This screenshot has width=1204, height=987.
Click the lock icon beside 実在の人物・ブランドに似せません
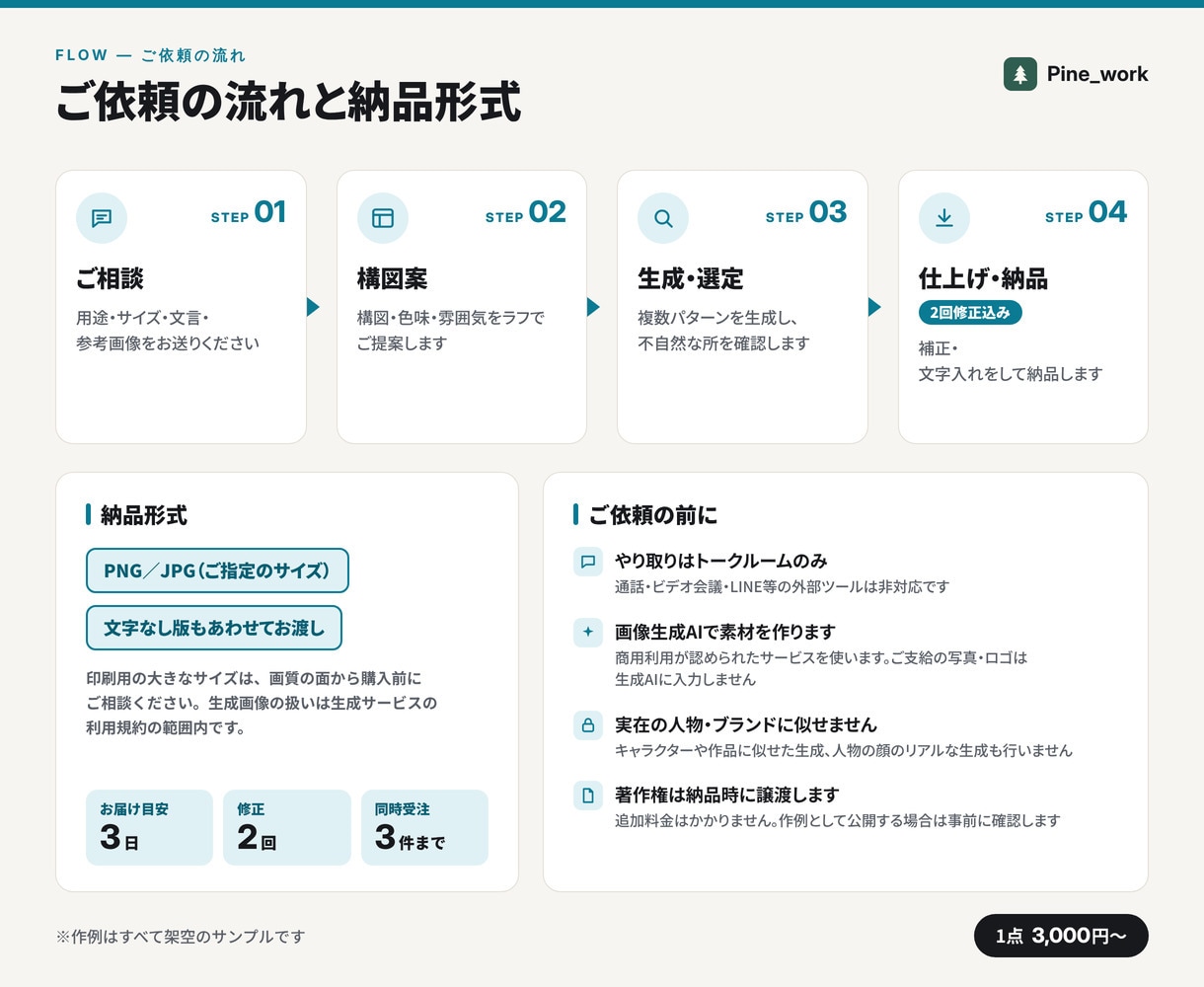point(588,725)
